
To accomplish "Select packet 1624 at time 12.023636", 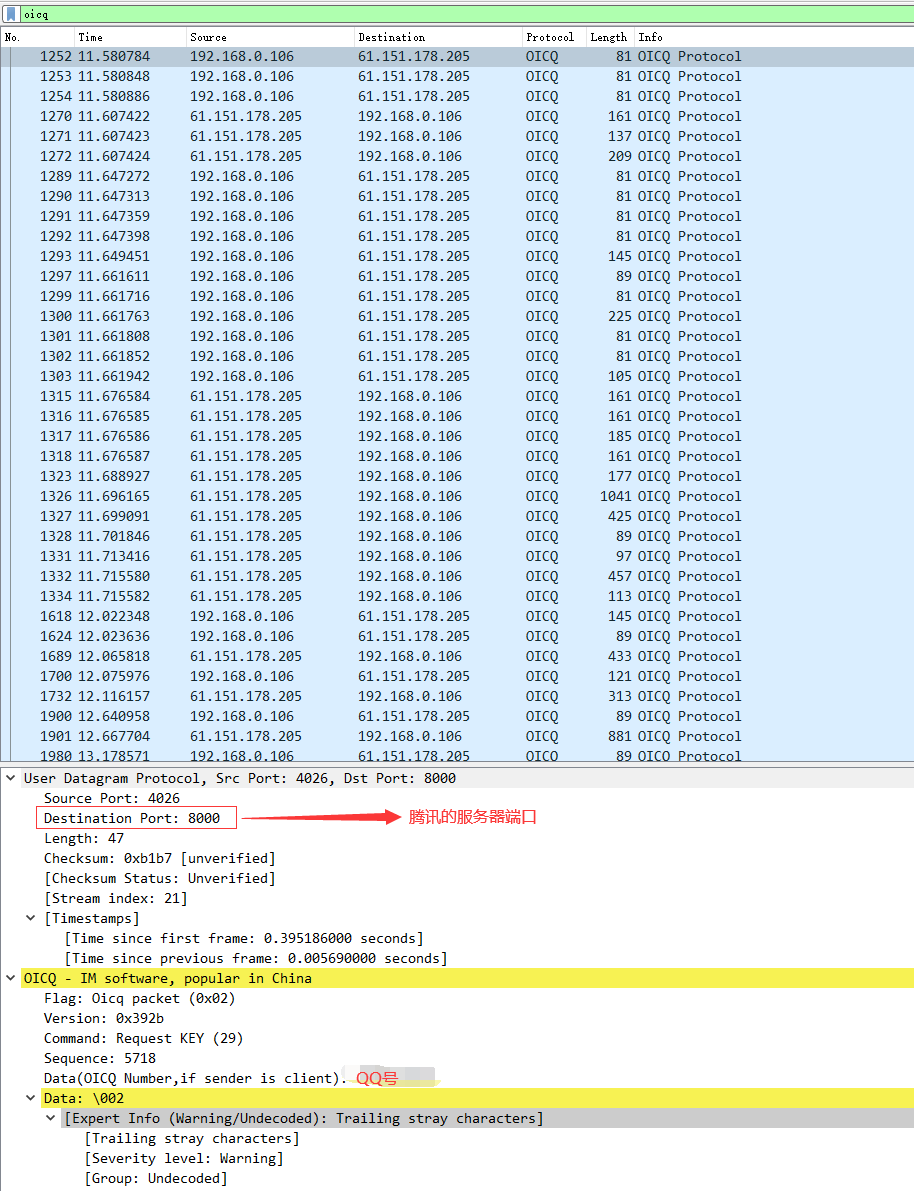I will pyautogui.click(x=457, y=637).
